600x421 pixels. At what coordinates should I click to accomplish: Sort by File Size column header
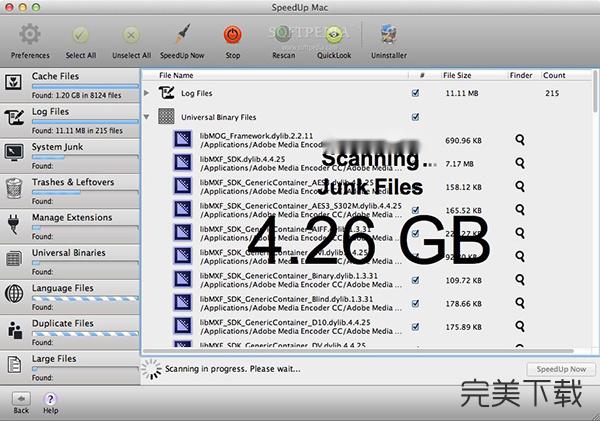click(x=457, y=75)
